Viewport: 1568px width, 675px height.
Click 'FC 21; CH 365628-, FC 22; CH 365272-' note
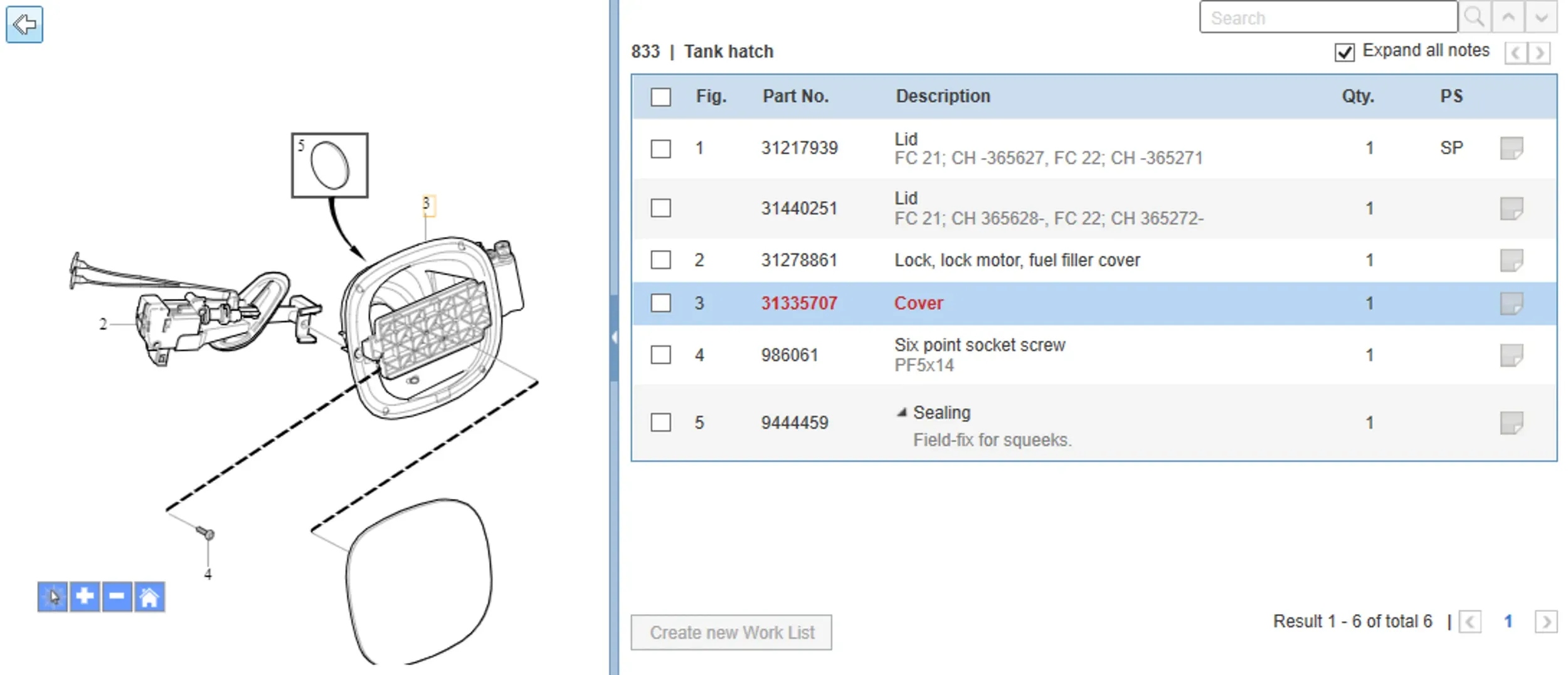coord(1049,218)
